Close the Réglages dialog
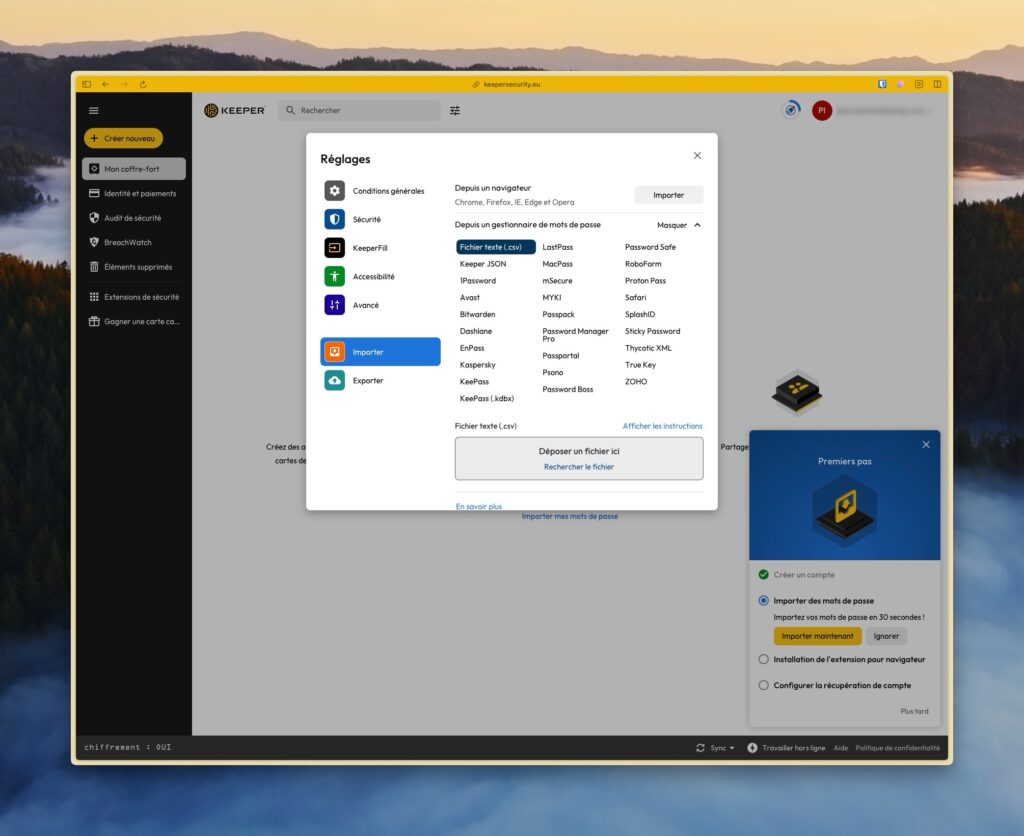Screen dimensions: 1024x836 click(697, 155)
